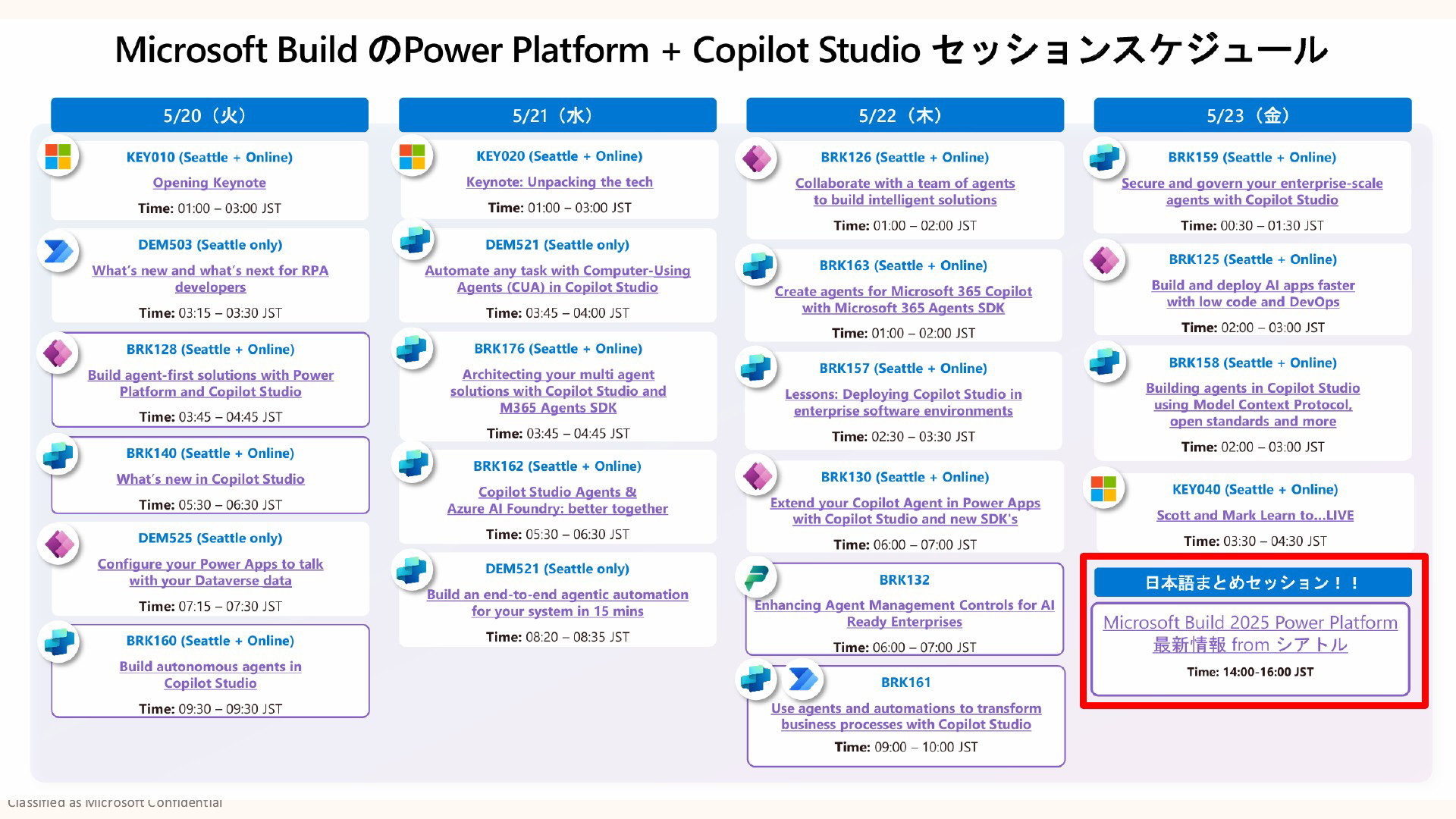Screen dimensions: 1456x819
Task: Open Scott and Mark Learn to...LIVE link
Action: click(1255, 516)
